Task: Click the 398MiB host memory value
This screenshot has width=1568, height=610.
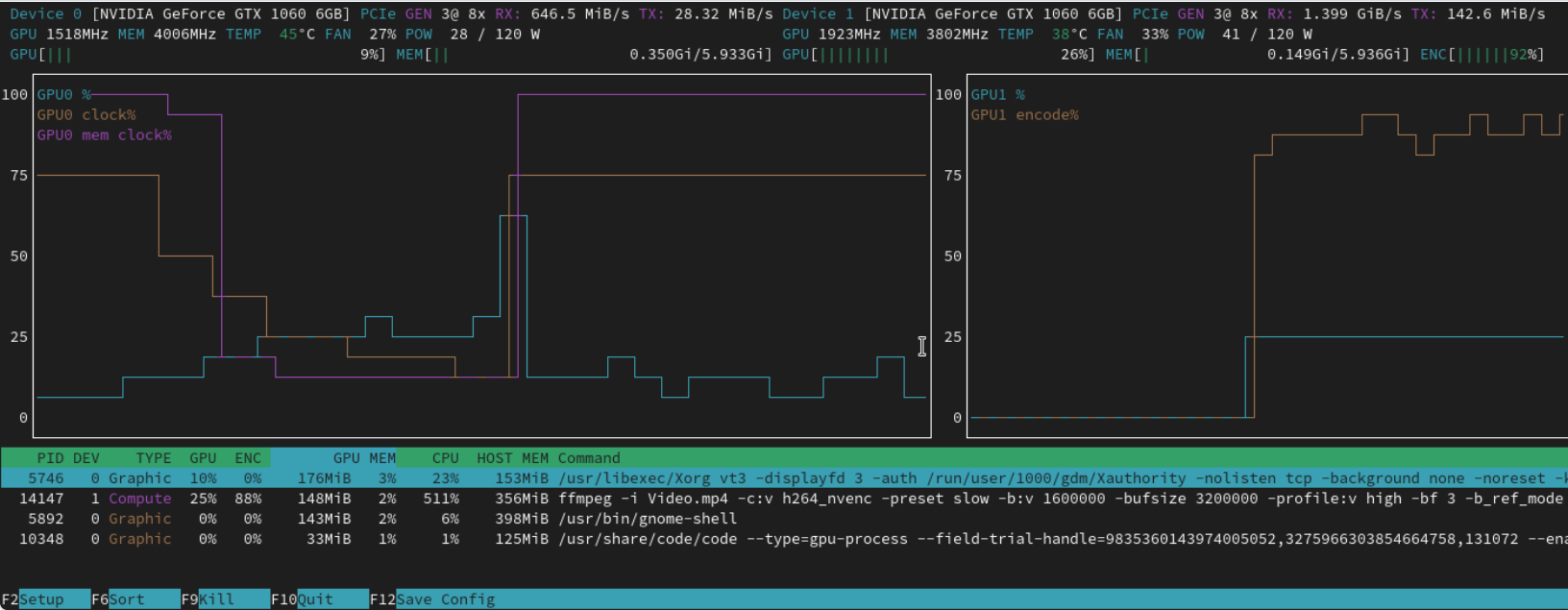Action: pos(522,519)
